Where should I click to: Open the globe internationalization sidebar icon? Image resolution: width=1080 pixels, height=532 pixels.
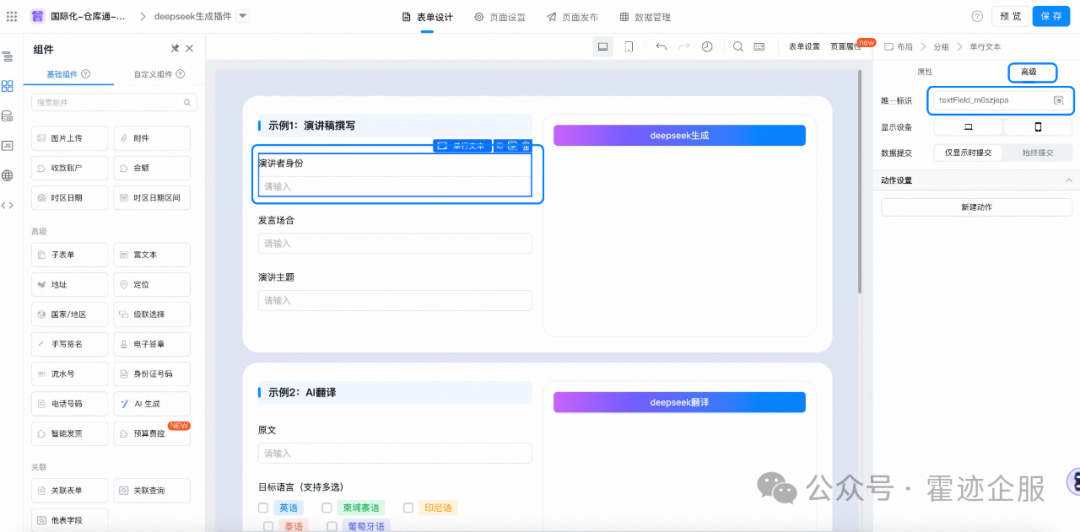pos(8,175)
